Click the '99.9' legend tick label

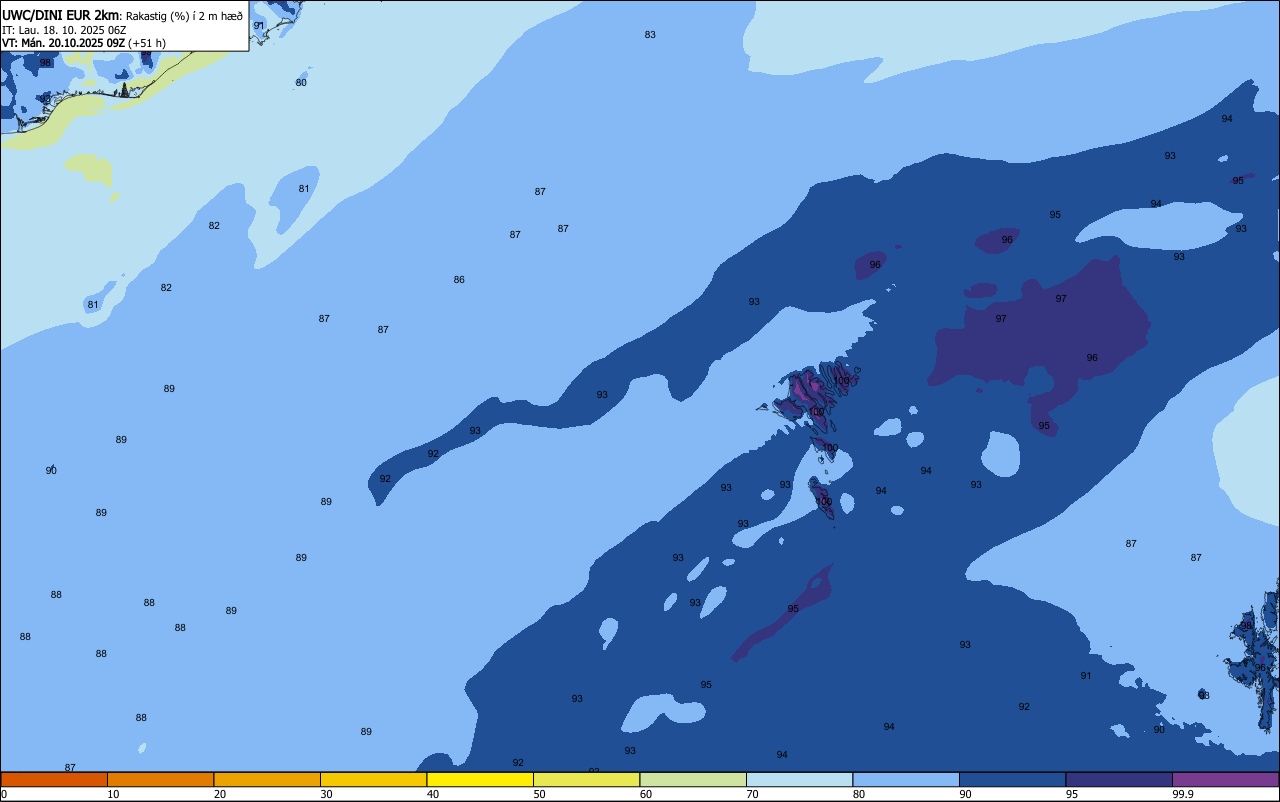pyautogui.click(x=1182, y=794)
